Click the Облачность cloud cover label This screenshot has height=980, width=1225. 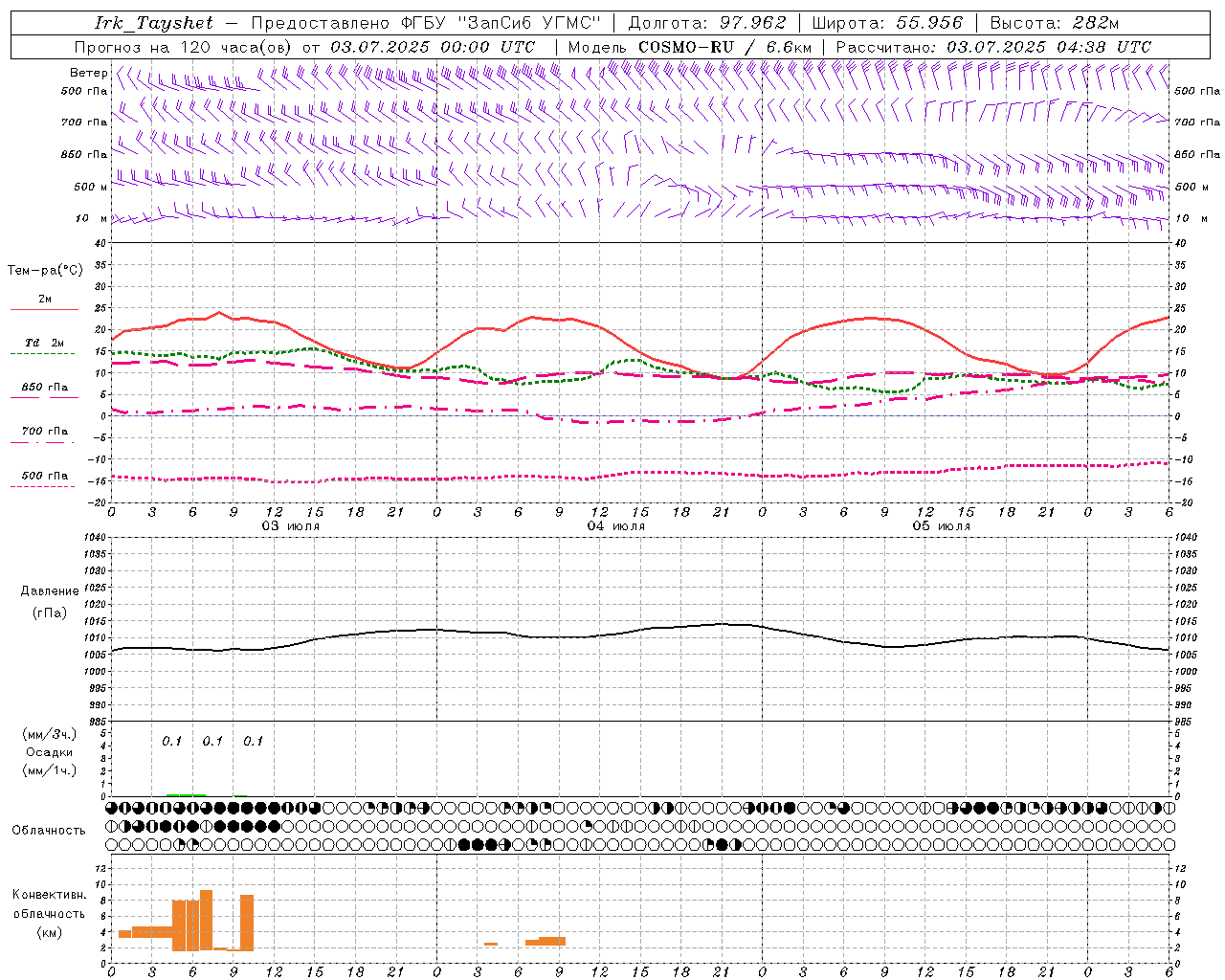(x=49, y=831)
